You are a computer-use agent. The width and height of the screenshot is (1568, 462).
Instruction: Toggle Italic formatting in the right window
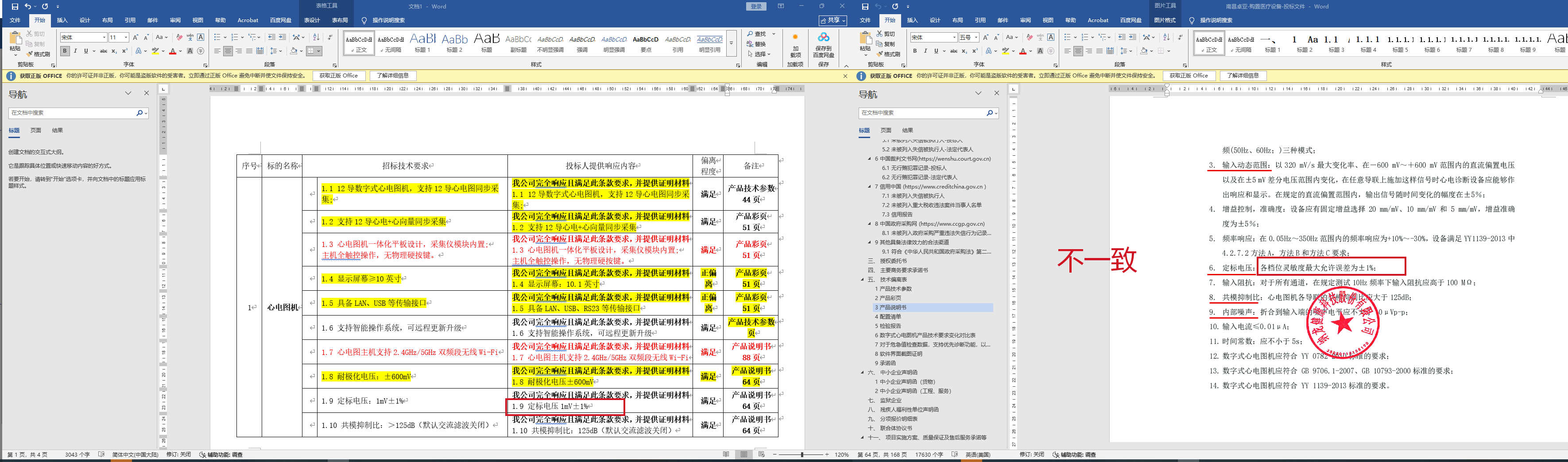click(x=925, y=51)
